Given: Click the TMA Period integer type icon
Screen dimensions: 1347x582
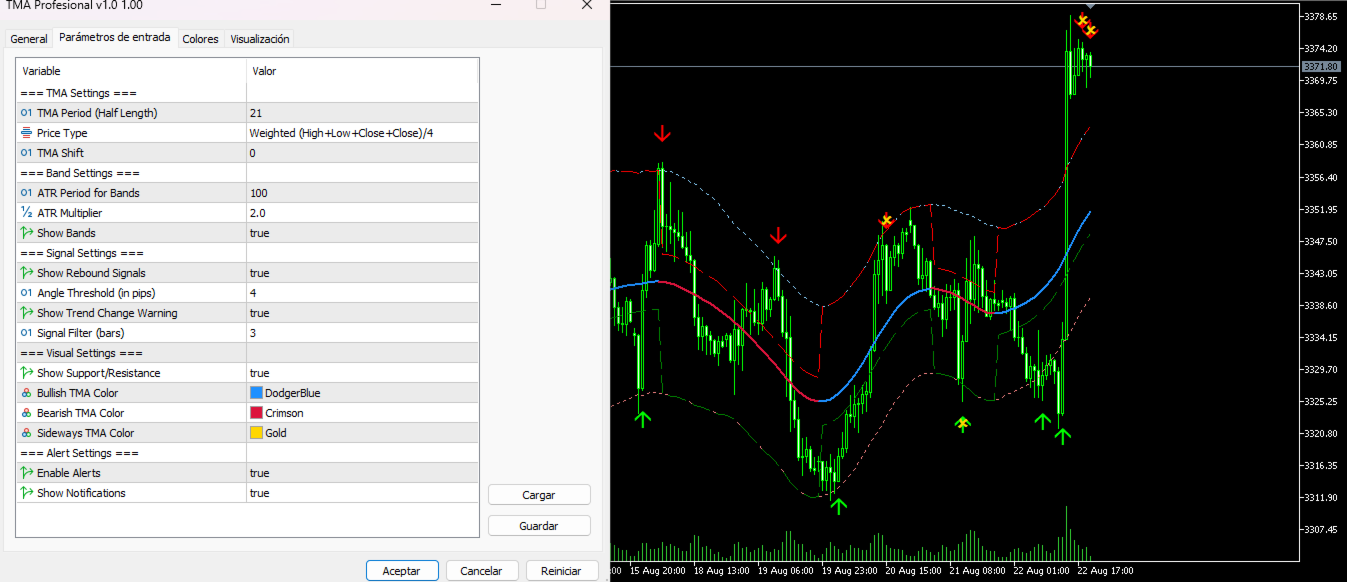Looking at the screenshot, I should (26, 113).
